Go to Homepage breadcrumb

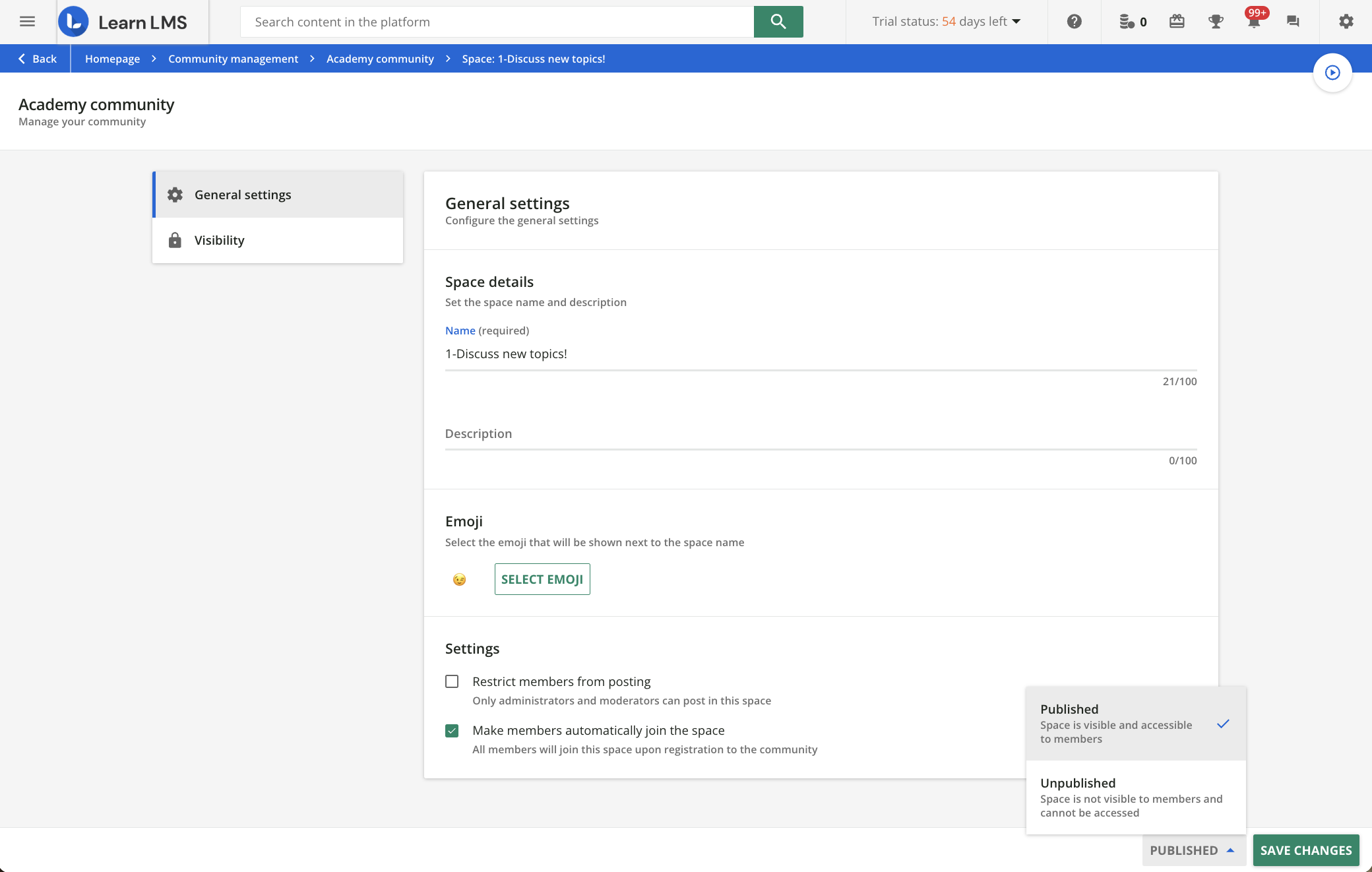click(x=112, y=59)
